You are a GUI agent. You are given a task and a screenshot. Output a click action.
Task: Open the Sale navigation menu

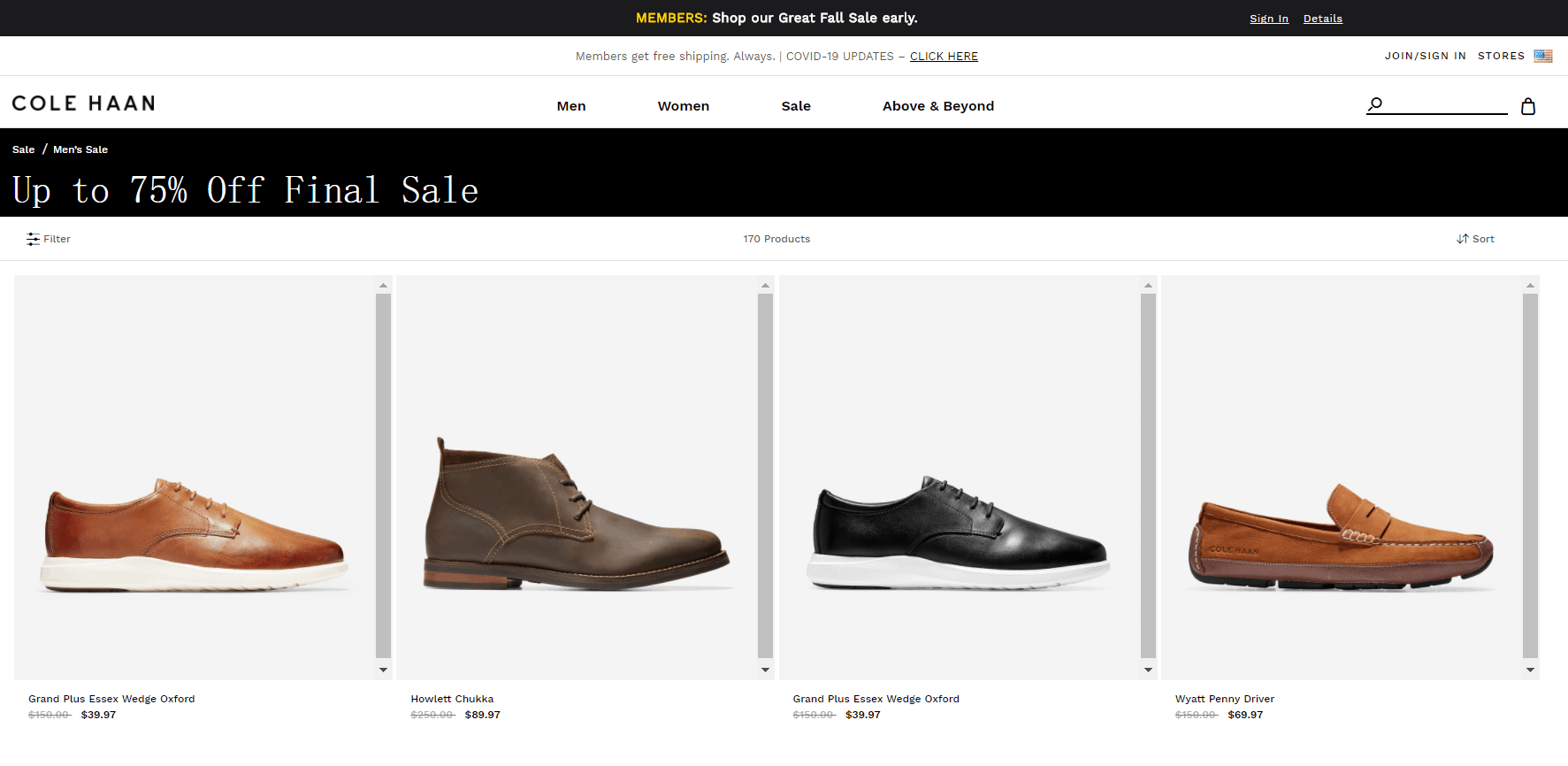(796, 106)
